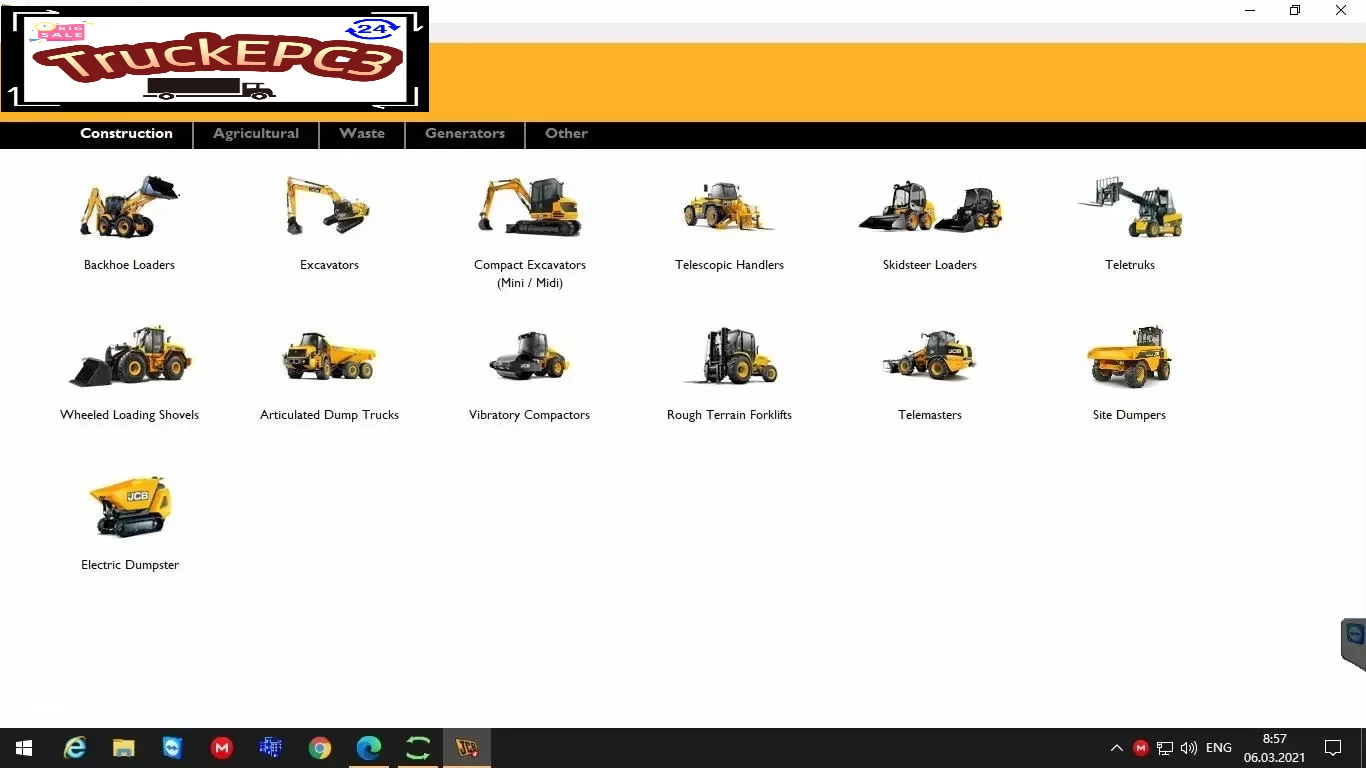Image resolution: width=1366 pixels, height=768 pixels.
Task: Open the Waste category tab
Action: 361,133
